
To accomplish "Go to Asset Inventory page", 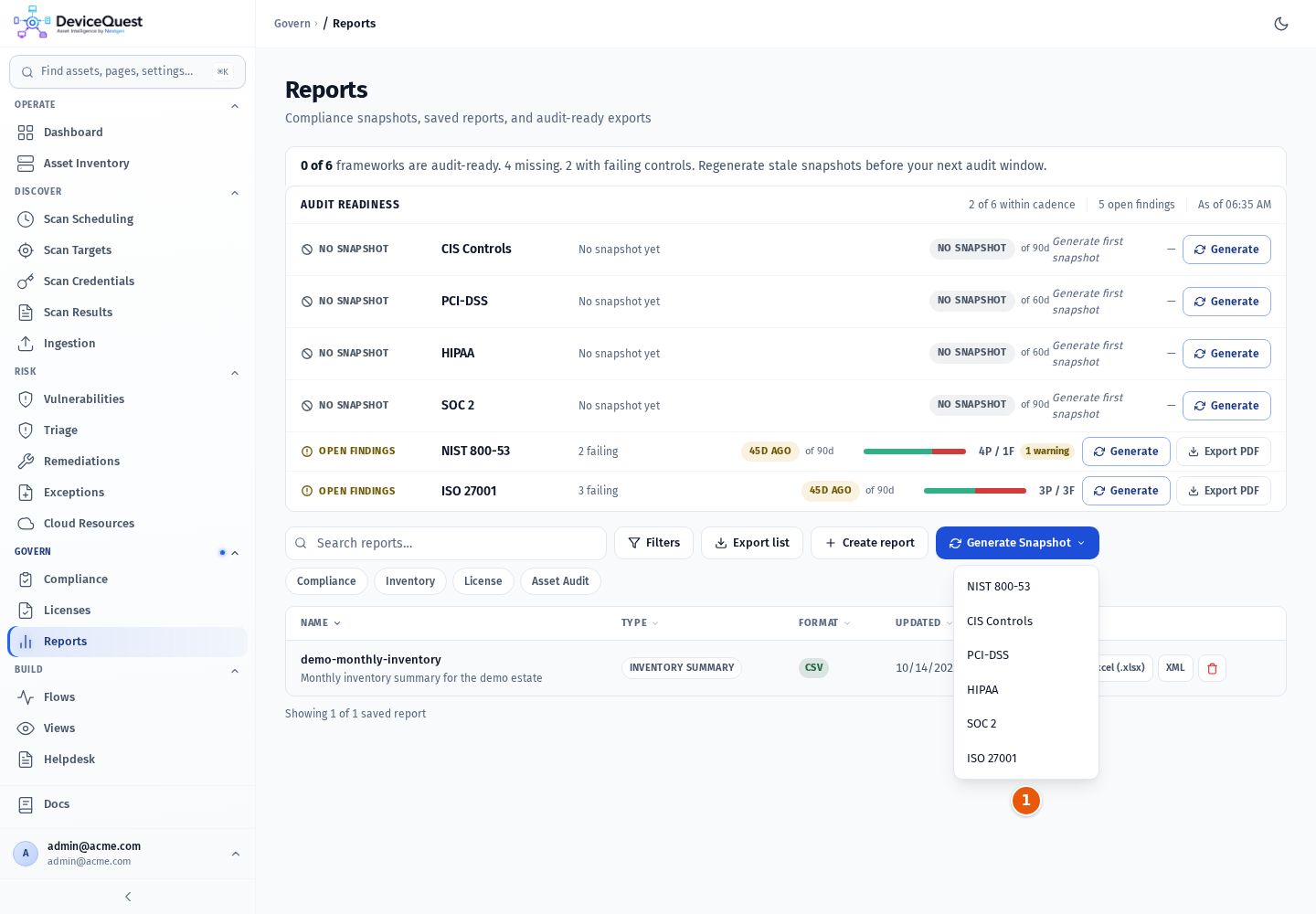I will point(127,164).
